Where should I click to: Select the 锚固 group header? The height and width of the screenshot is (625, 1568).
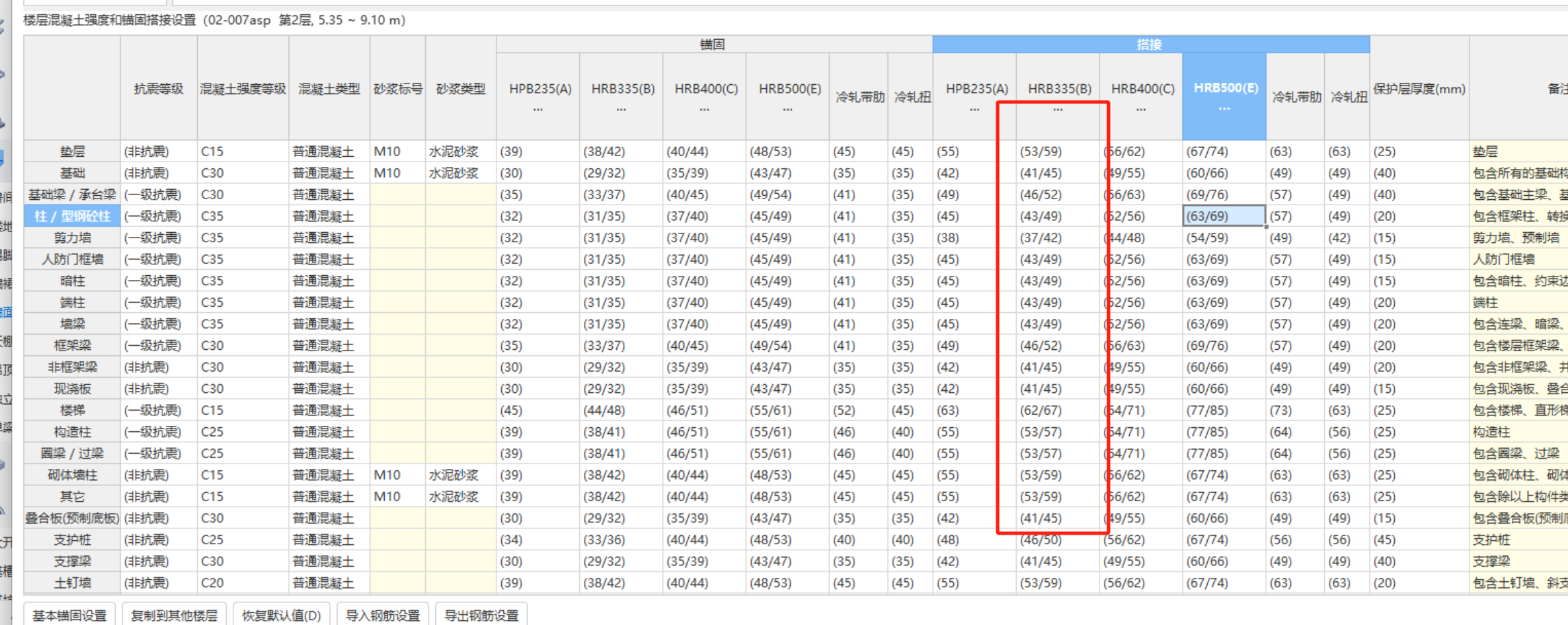pos(713,44)
